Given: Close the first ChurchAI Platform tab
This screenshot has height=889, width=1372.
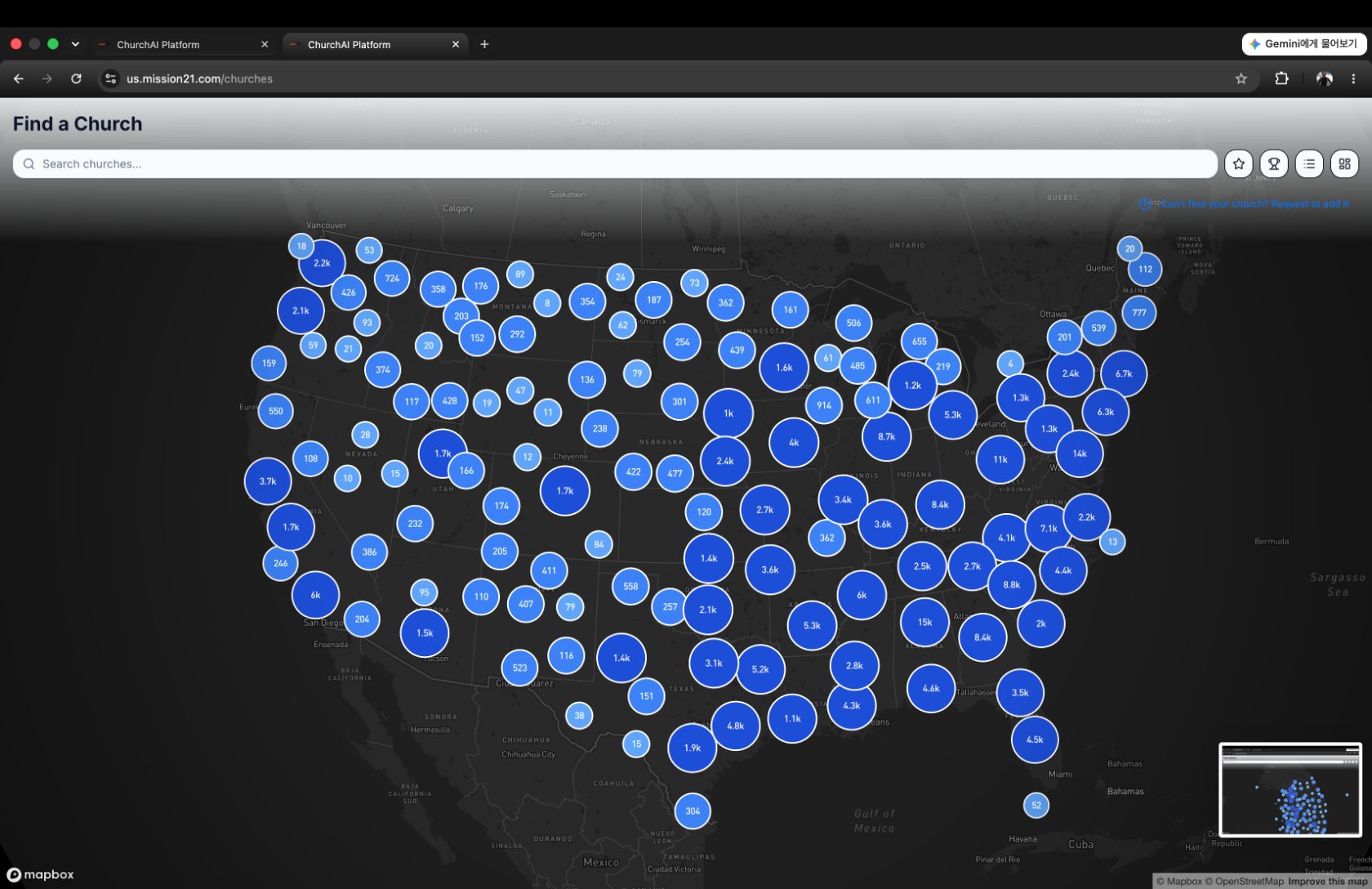Looking at the screenshot, I should 265,44.
